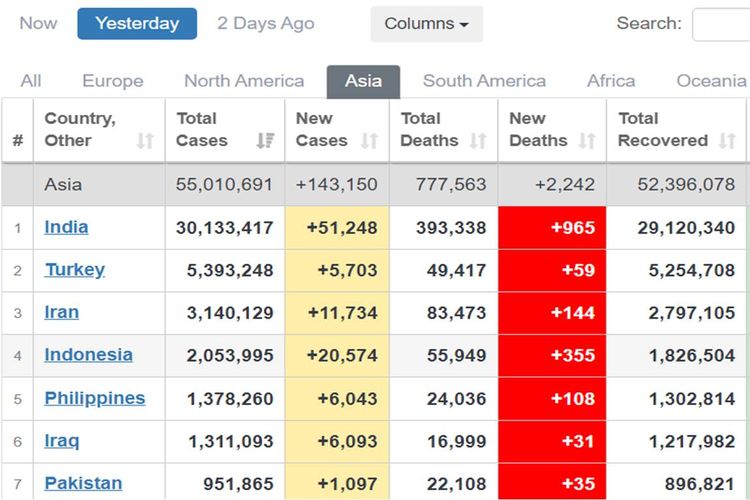Switch to the Oceania tab

[711, 81]
